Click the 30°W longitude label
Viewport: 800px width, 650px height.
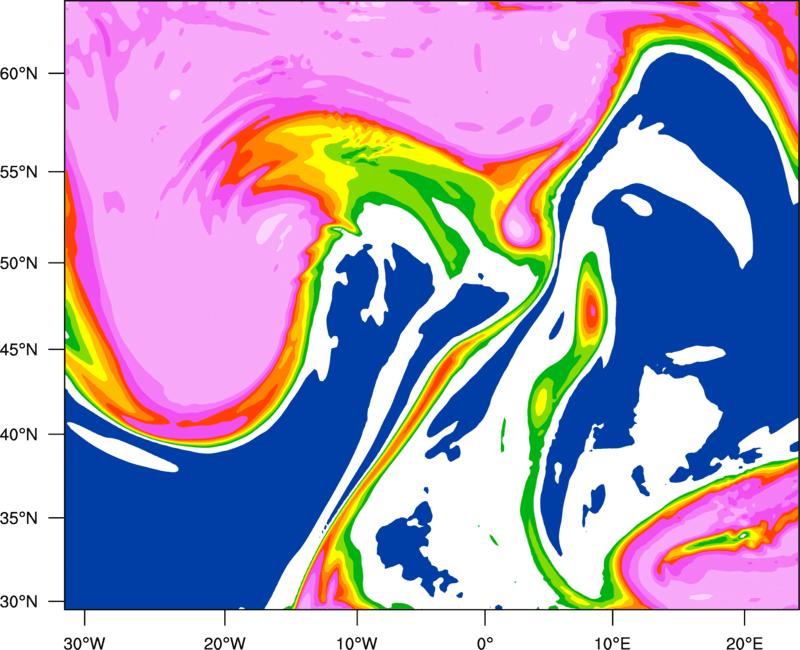point(84,643)
